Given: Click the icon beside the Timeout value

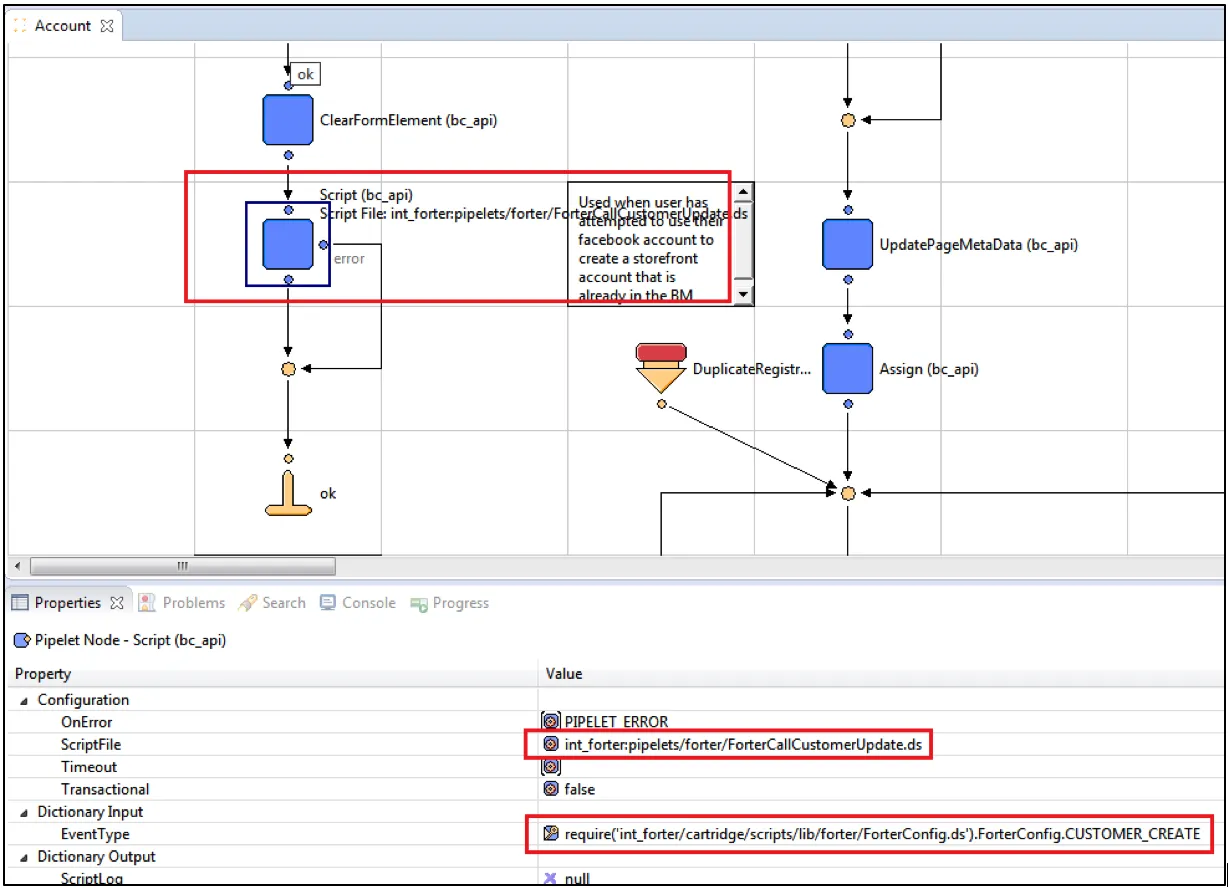Looking at the screenshot, I should (x=550, y=767).
